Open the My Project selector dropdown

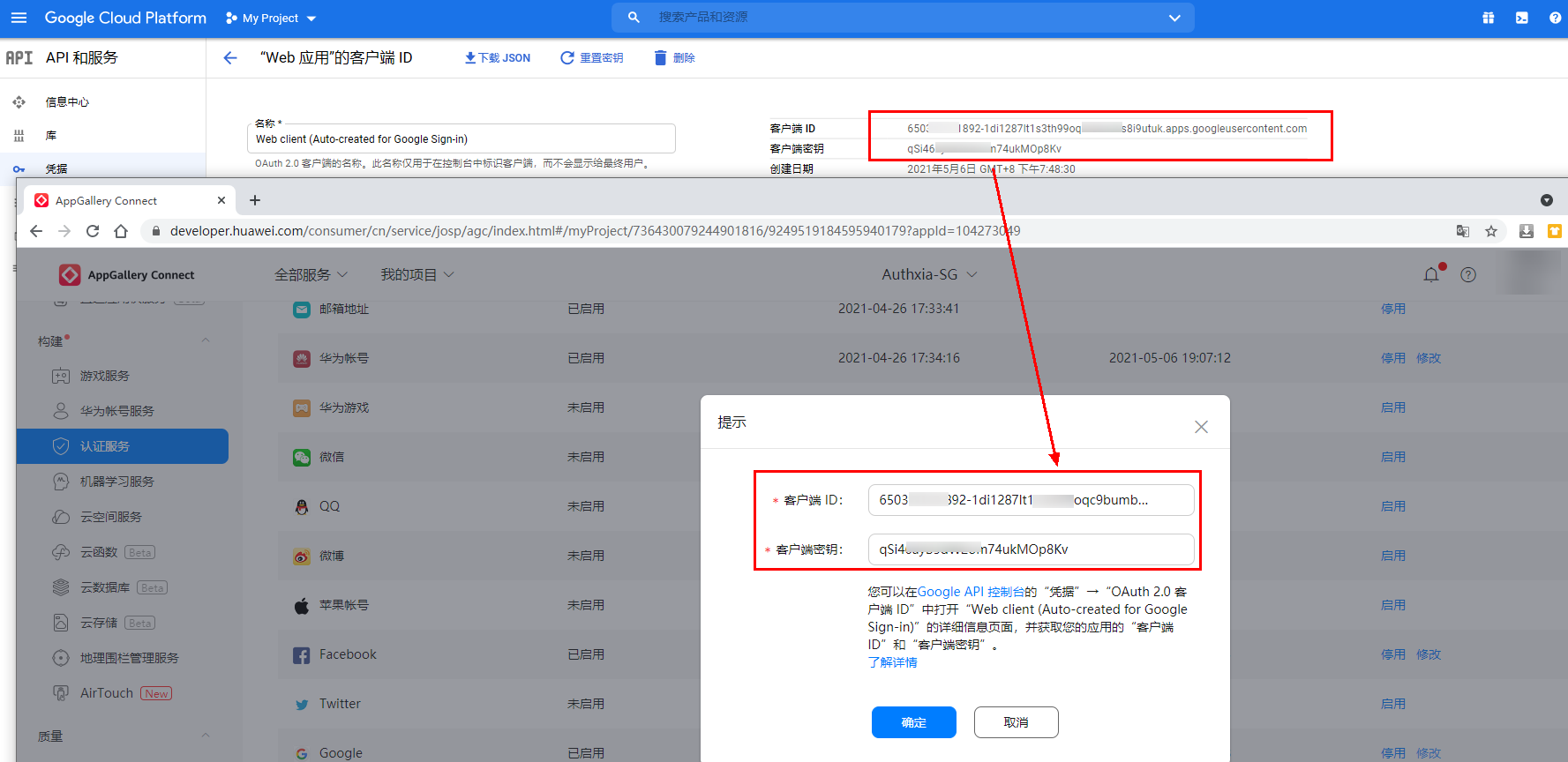pos(271,18)
